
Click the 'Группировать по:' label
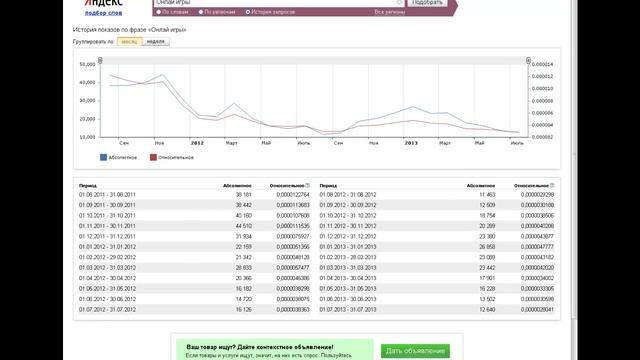[93, 42]
